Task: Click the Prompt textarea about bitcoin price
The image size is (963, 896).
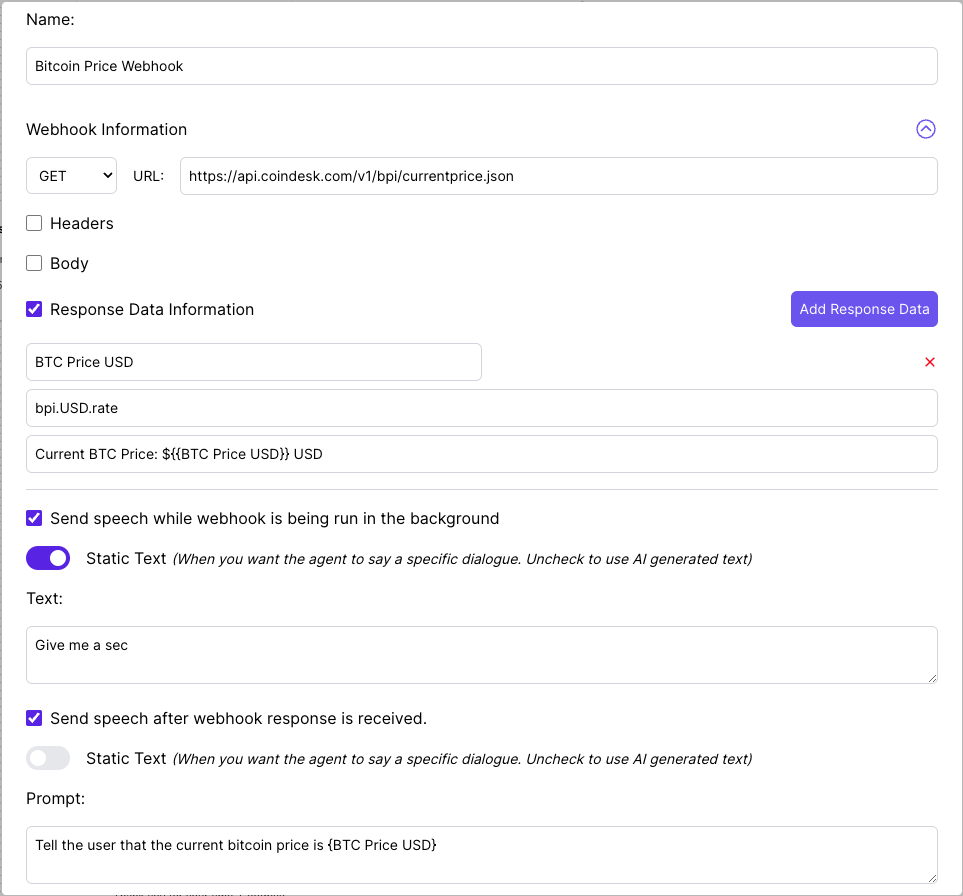Action: click(482, 855)
